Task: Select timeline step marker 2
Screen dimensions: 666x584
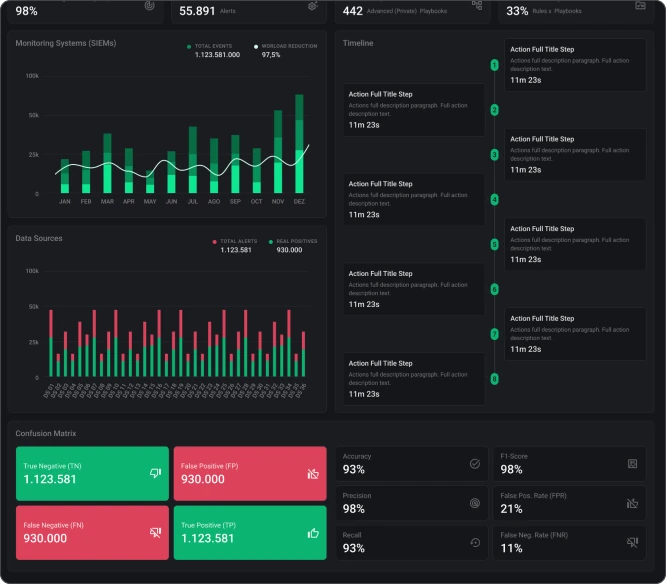Action: [x=494, y=110]
